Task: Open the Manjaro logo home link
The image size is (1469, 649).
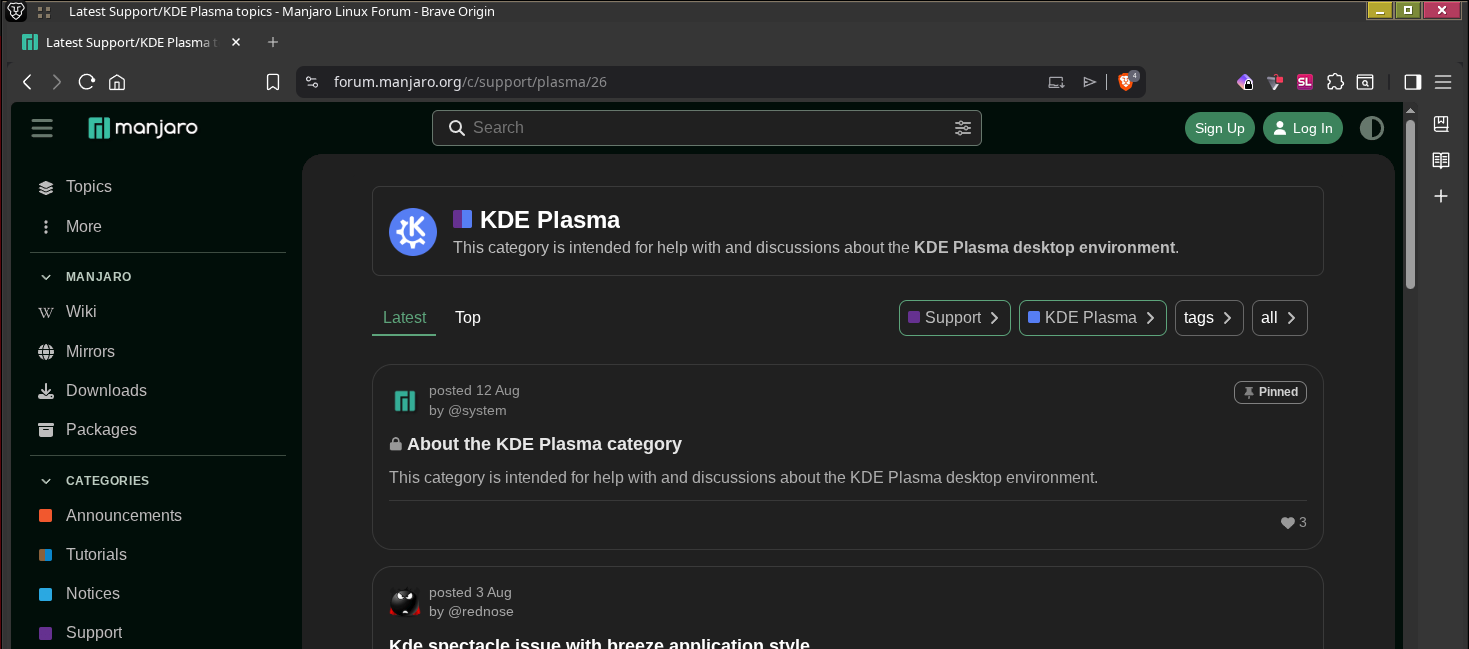Action: [143, 128]
